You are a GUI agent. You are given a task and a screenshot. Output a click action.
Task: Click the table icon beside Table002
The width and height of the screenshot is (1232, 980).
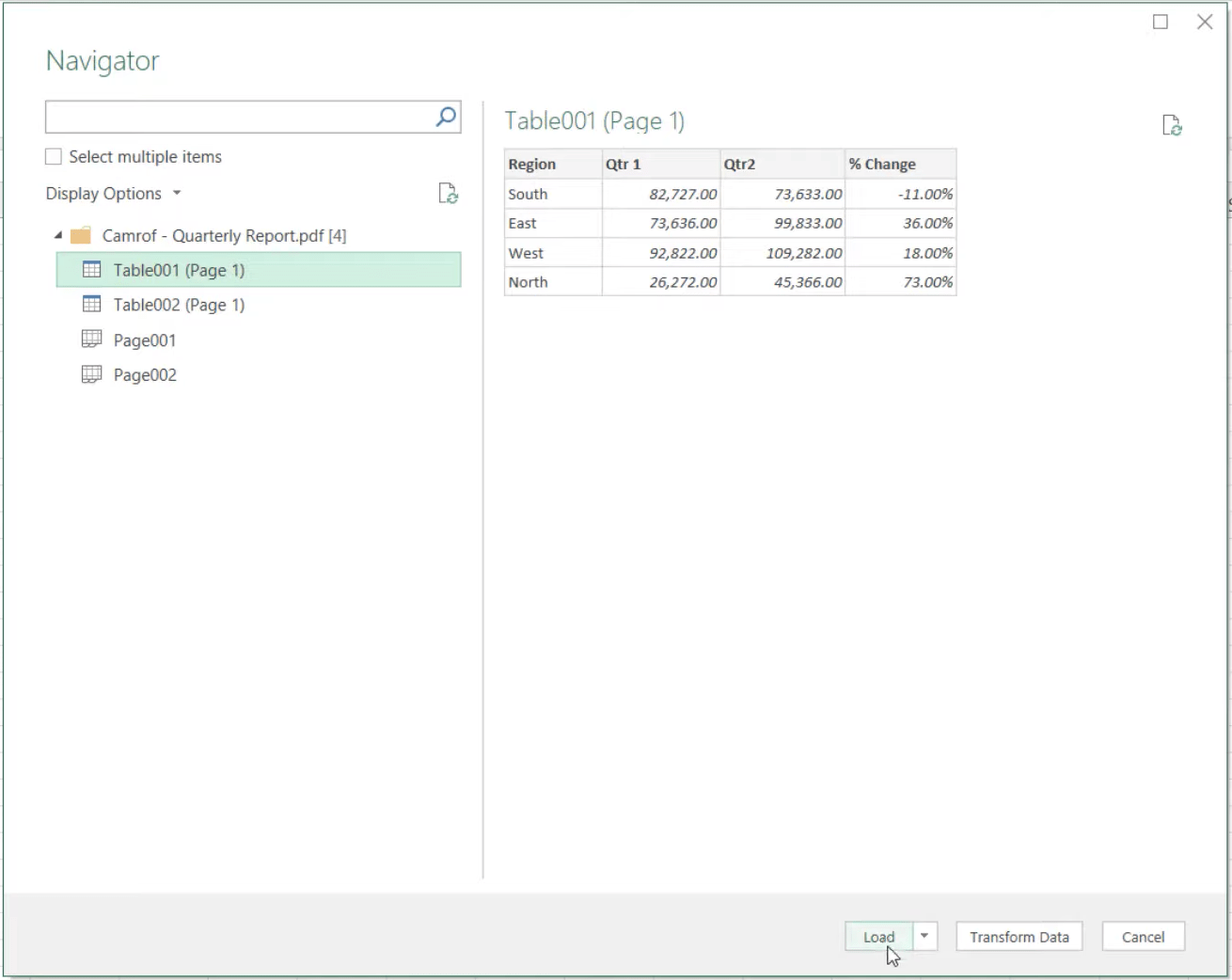91,304
